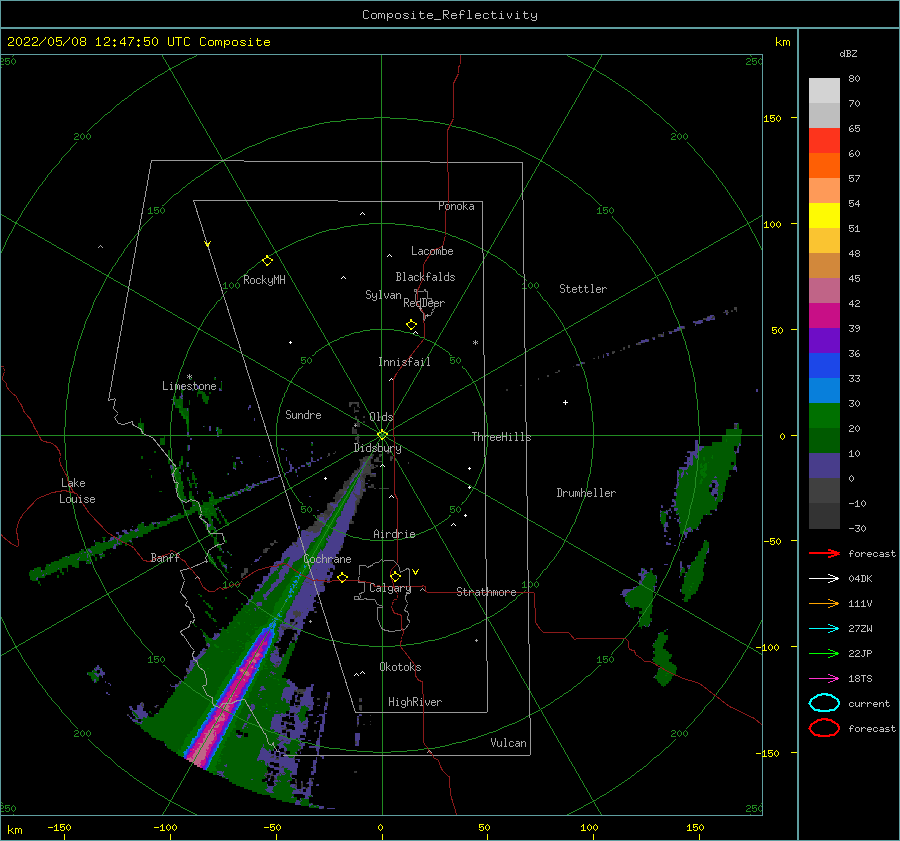The width and height of the screenshot is (900, 841).
Task: Click the Banff label
Action: [165, 558]
